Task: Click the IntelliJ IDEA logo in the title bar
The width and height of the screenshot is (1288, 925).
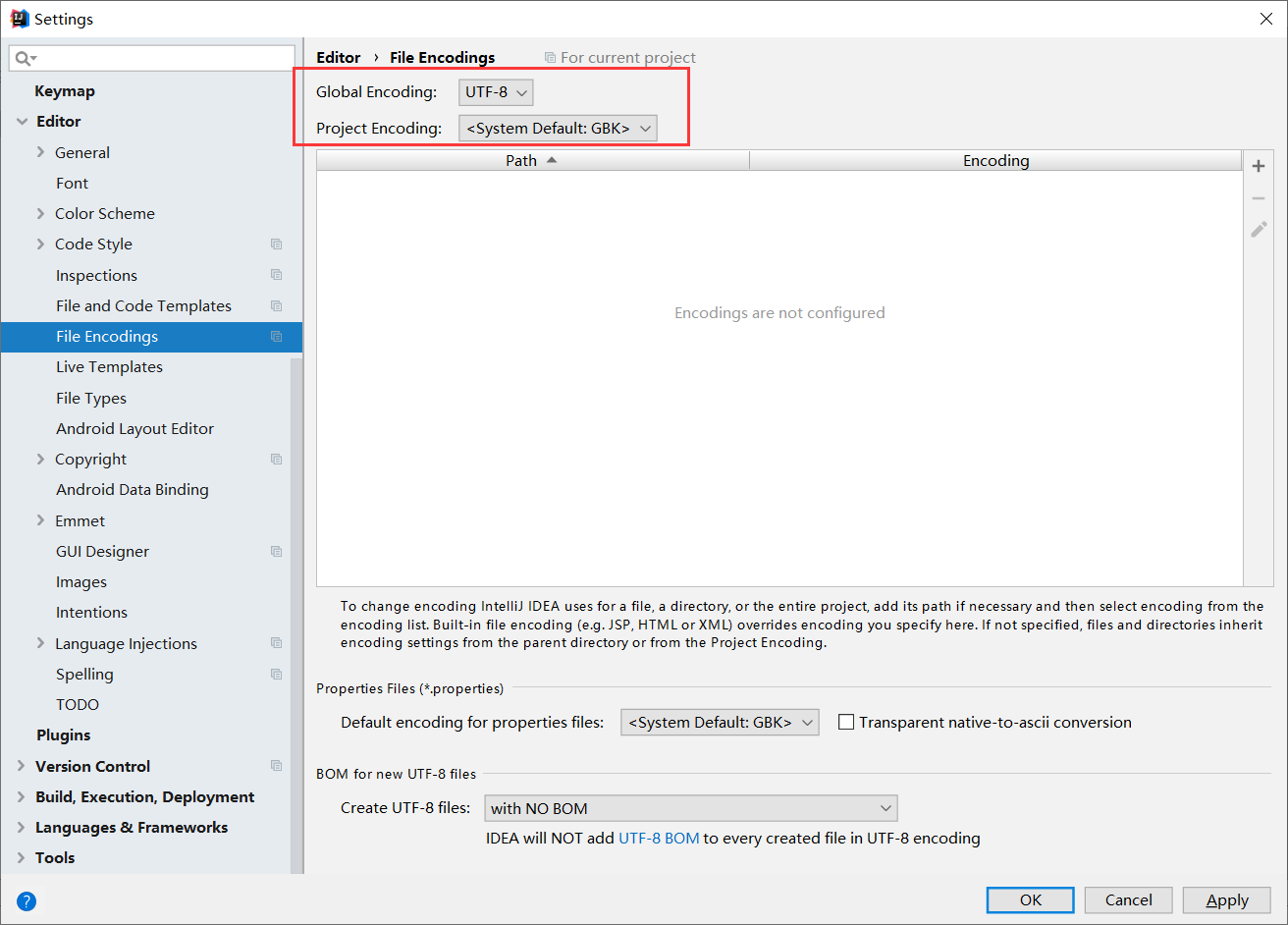Action: click(20, 19)
